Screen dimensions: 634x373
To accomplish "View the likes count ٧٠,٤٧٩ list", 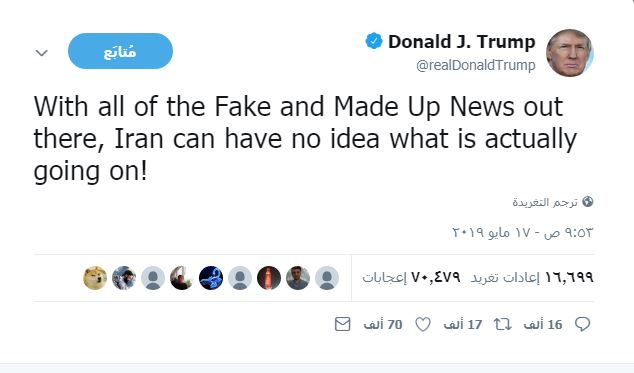I will click(411, 277).
